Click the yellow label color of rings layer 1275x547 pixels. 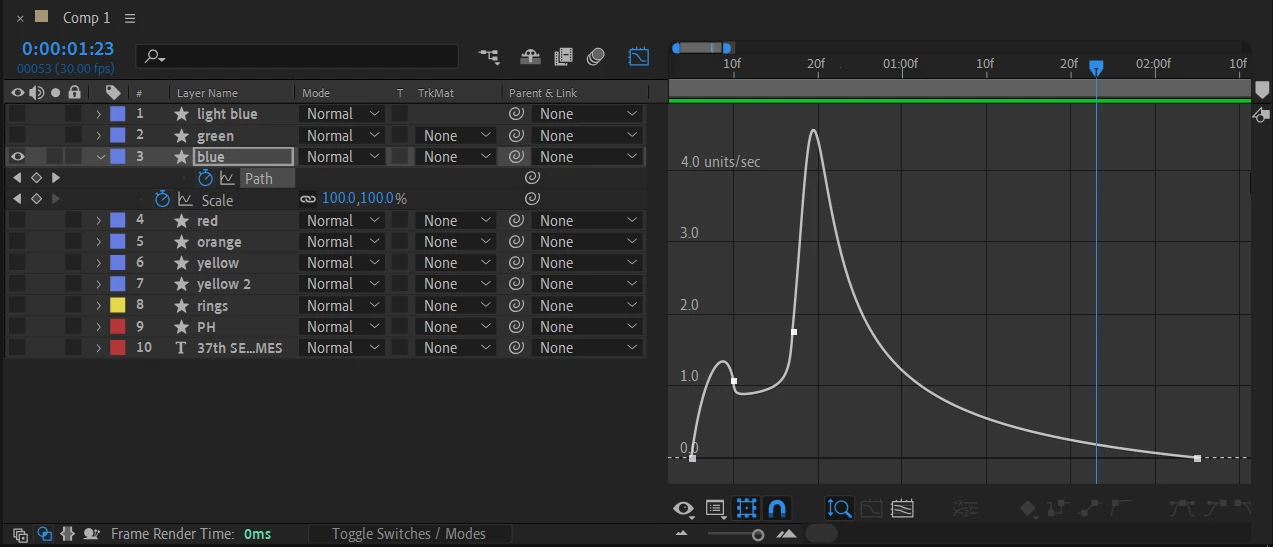117,305
